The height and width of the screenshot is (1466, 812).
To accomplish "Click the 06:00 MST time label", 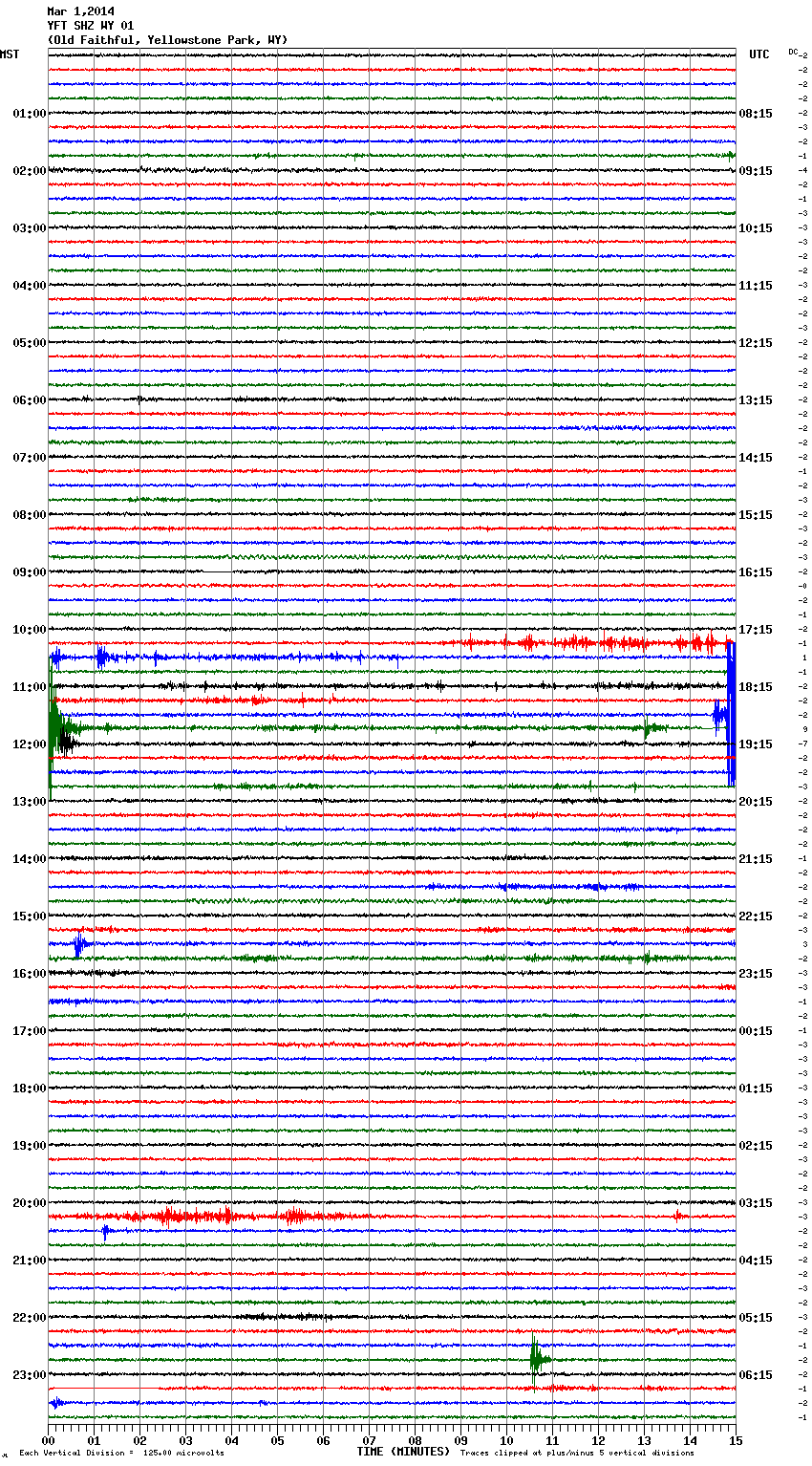I will pyautogui.click(x=30, y=400).
